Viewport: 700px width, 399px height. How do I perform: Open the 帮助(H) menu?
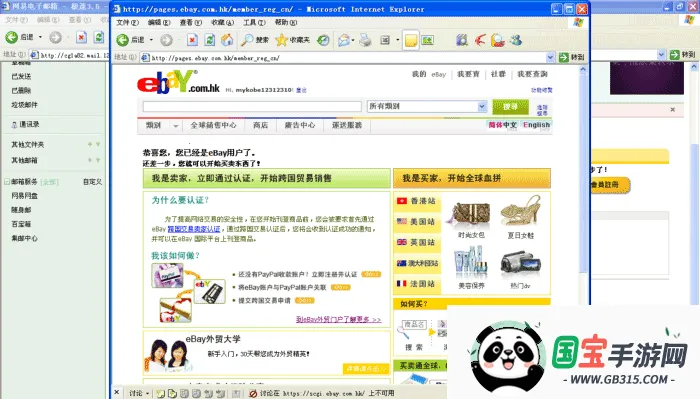[x=286, y=22]
